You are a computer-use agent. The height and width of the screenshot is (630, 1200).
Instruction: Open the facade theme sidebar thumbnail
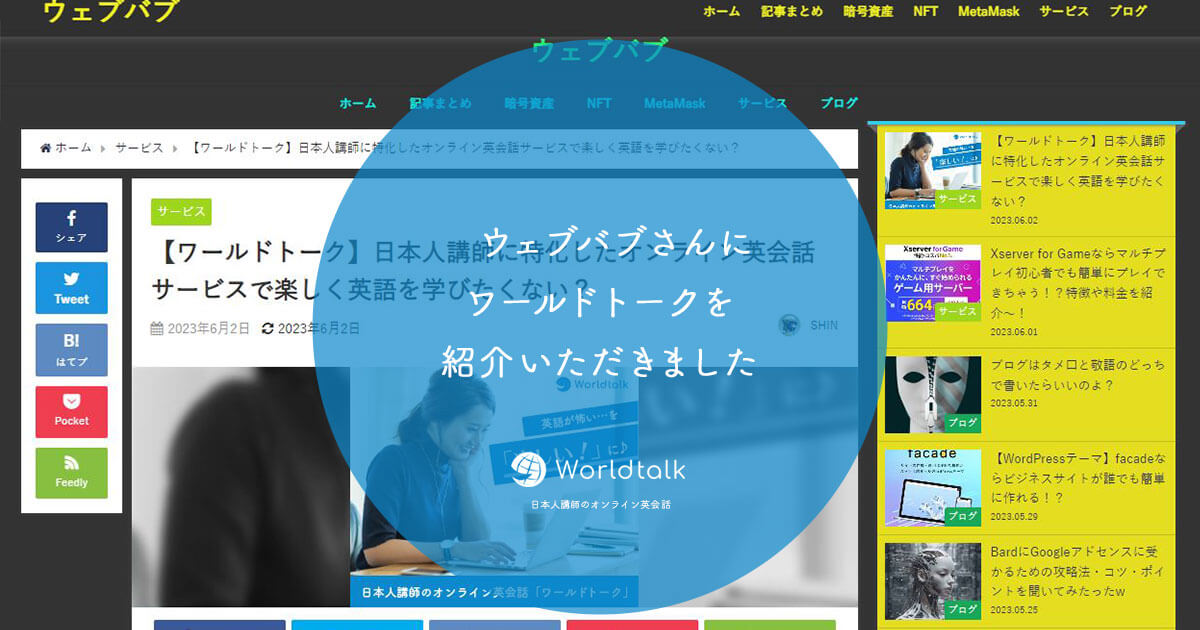coord(933,487)
